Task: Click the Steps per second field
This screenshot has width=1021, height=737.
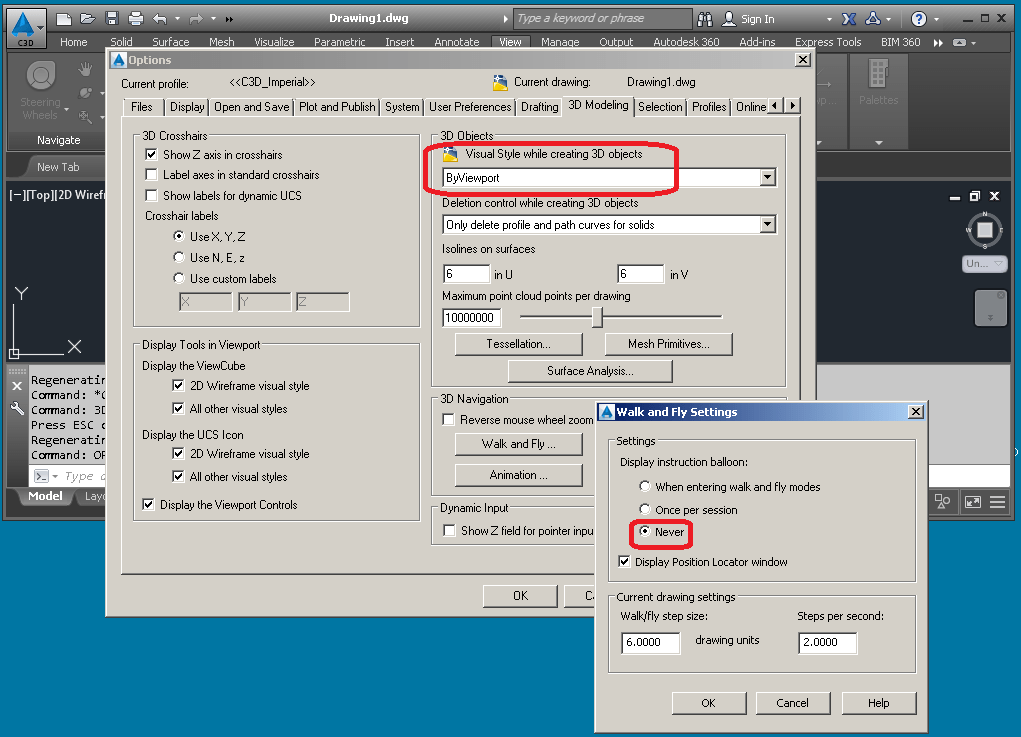Action: tap(828, 643)
